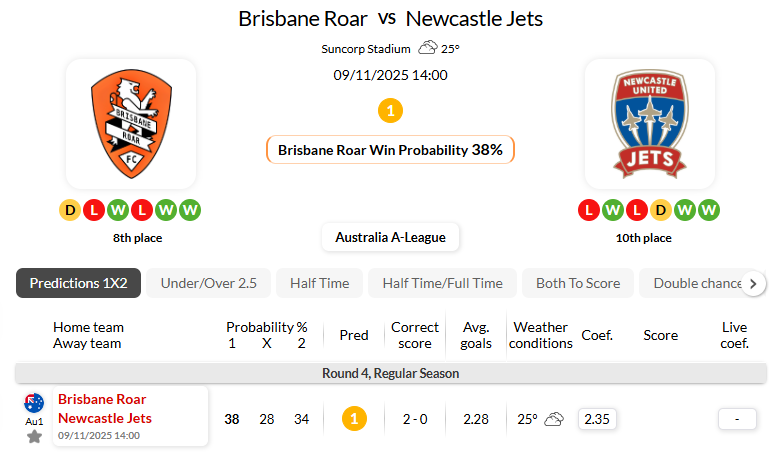Screen dimensions: 769x455
Task: Switch to the Under/Over 2.5 tab
Action: [x=208, y=283]
